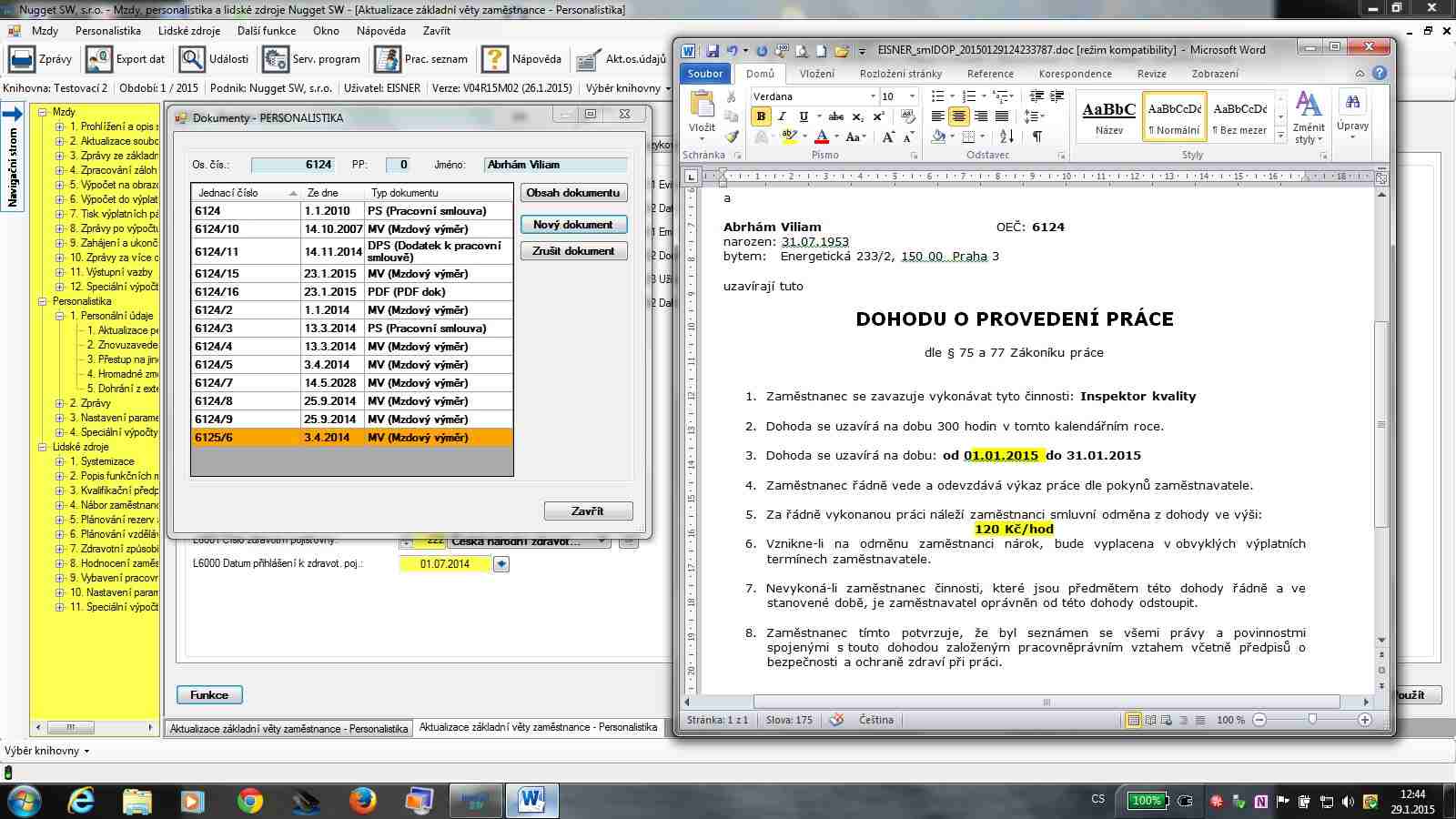Viewport: 1456px width, 819px height.
Task: Zoom out with minus button in Word
Action: pos(1259,720)
